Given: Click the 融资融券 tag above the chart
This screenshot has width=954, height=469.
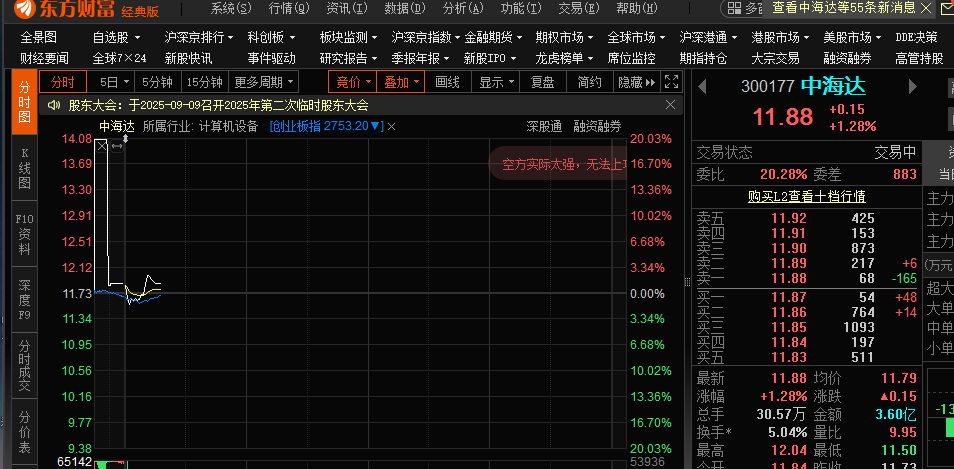Looking at the screenshot, I should point(597,127).
